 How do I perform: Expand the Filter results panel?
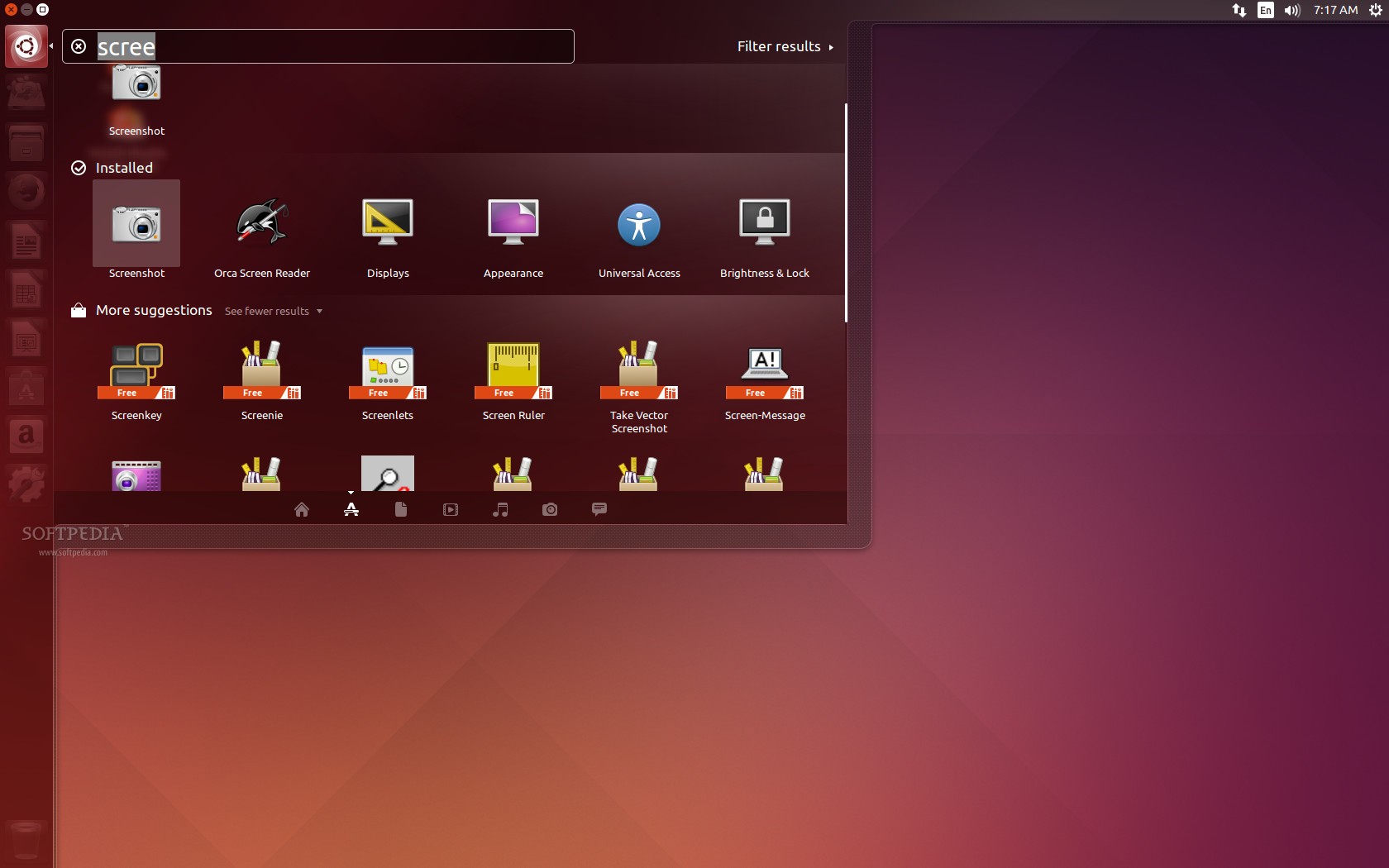(785, 46)
